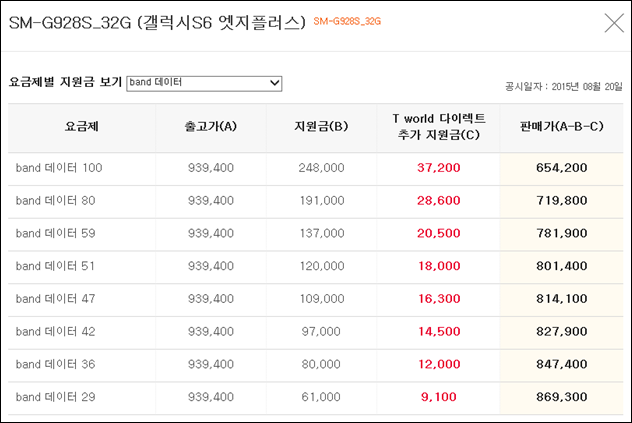Image resolution: width=632 pixels, height=423 pixels.
Task: Select the band 데이터 59 plan name
Action: 56,233
